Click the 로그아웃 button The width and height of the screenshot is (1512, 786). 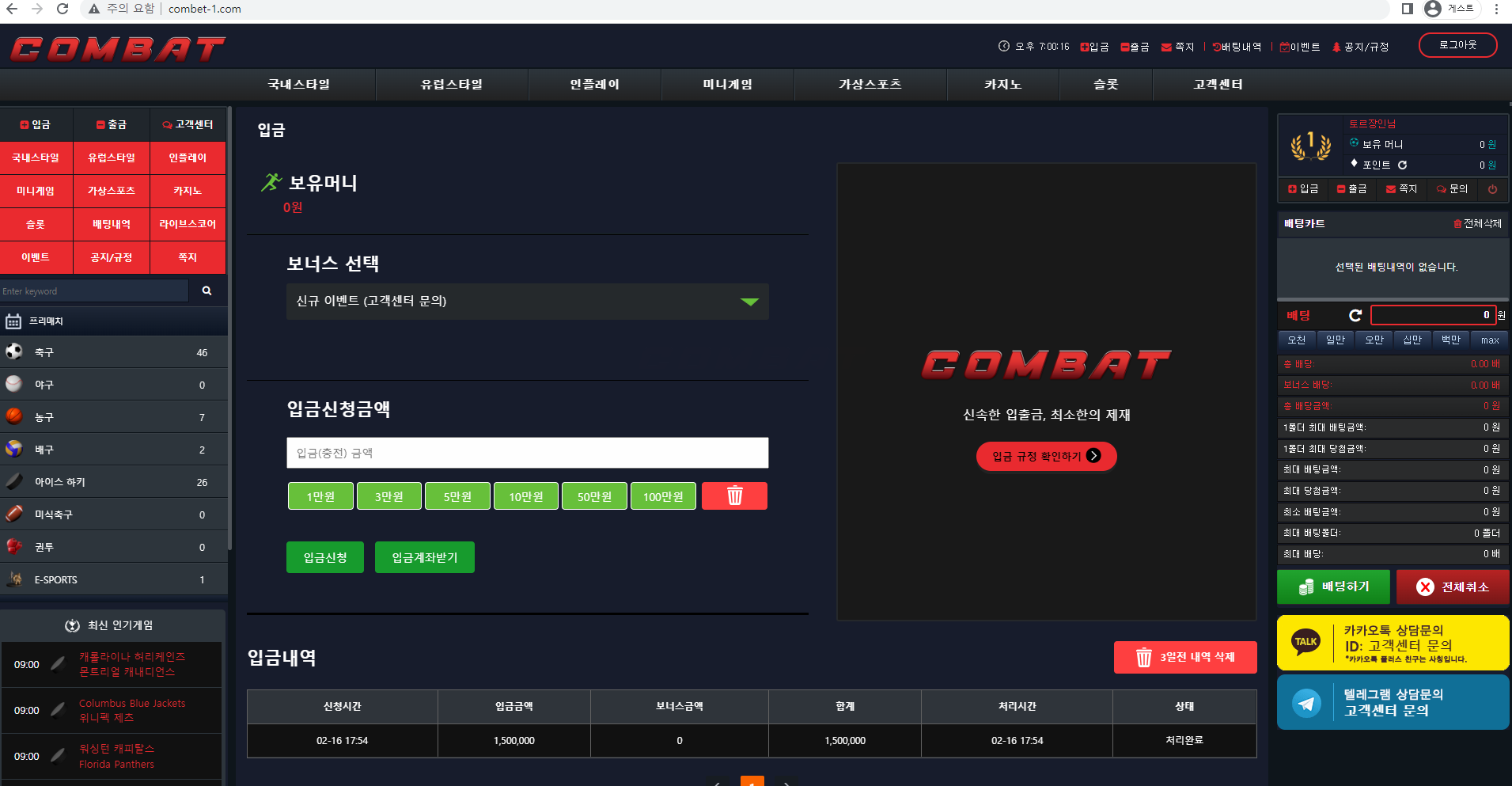[x=1457, y=45]
